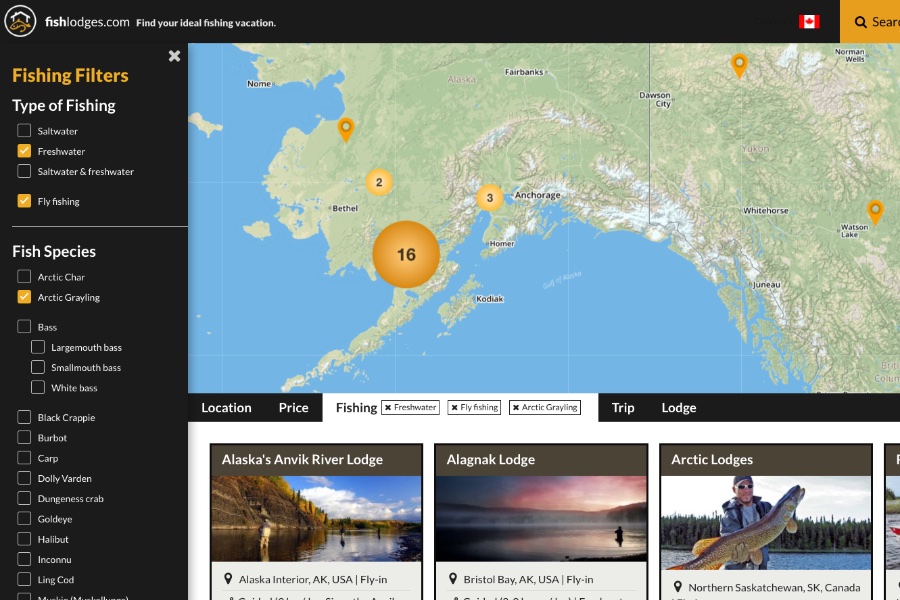Check the Burbot checkbox
Image resolution: width=900 pixels, height=600 pixels.
24,437
